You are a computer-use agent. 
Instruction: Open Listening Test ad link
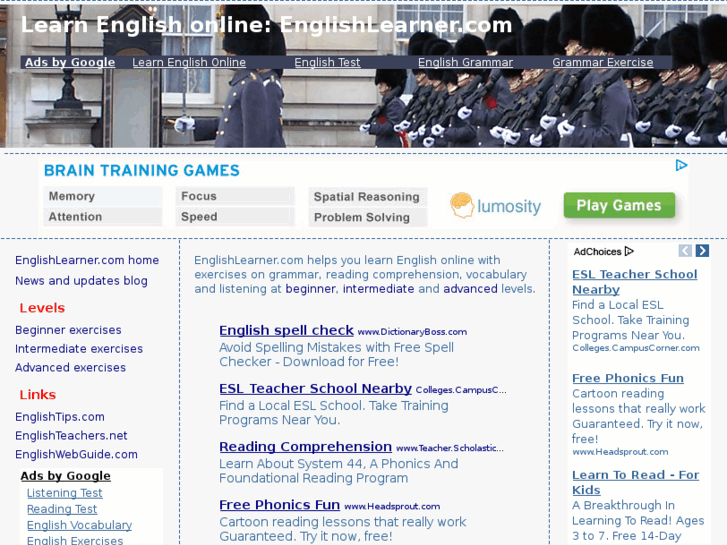pyautogui.click(x=64, y=493)
